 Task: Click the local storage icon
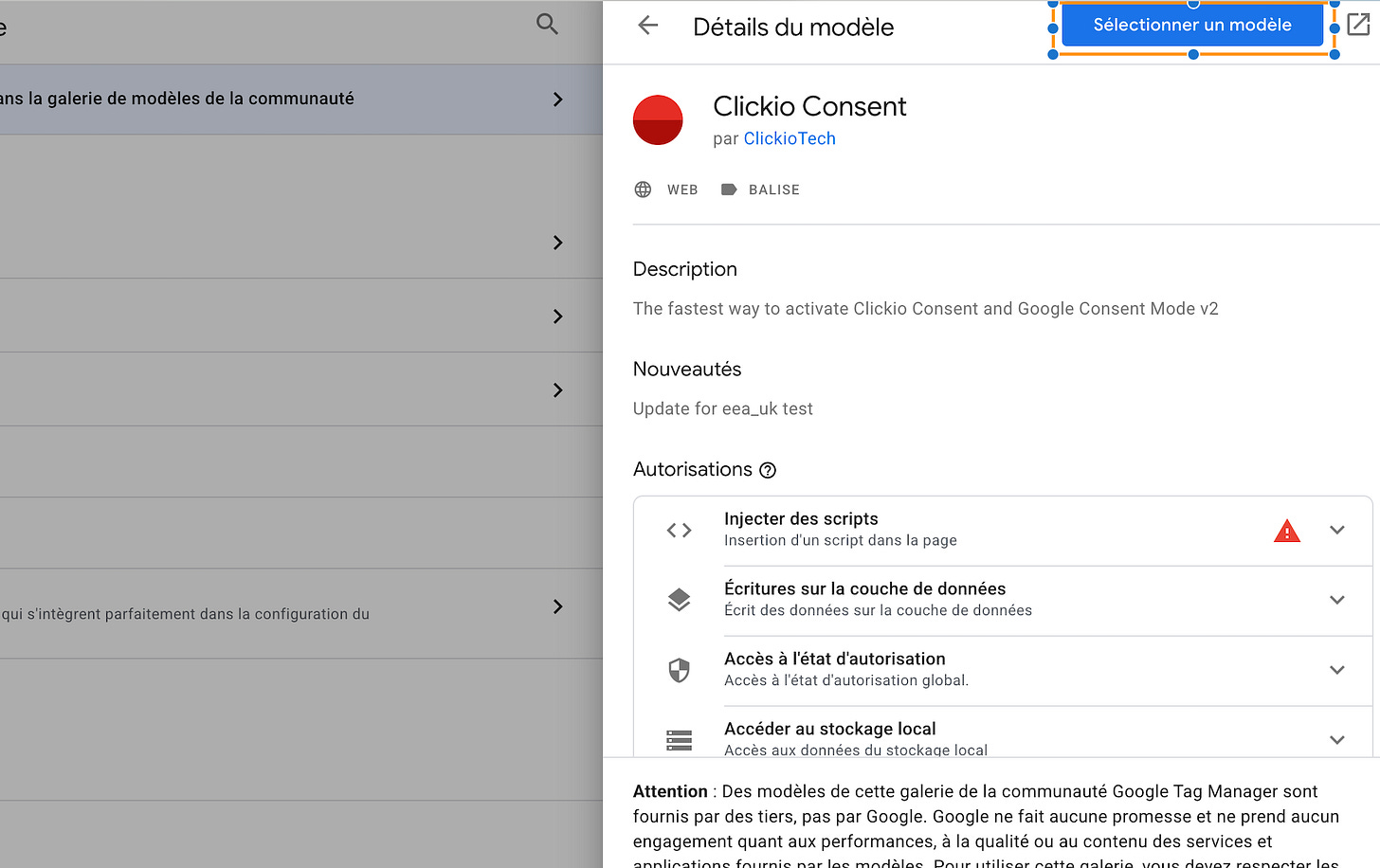tap(679, 740)
